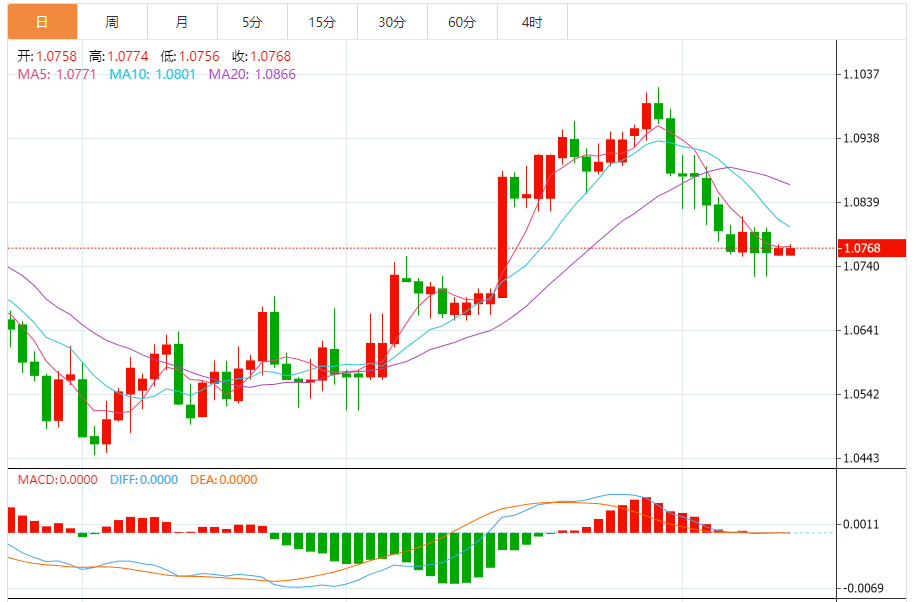This screenshot has width=917, height=602.
Task: Click the 1.0443 price axis label
Action: pos(861,458)
